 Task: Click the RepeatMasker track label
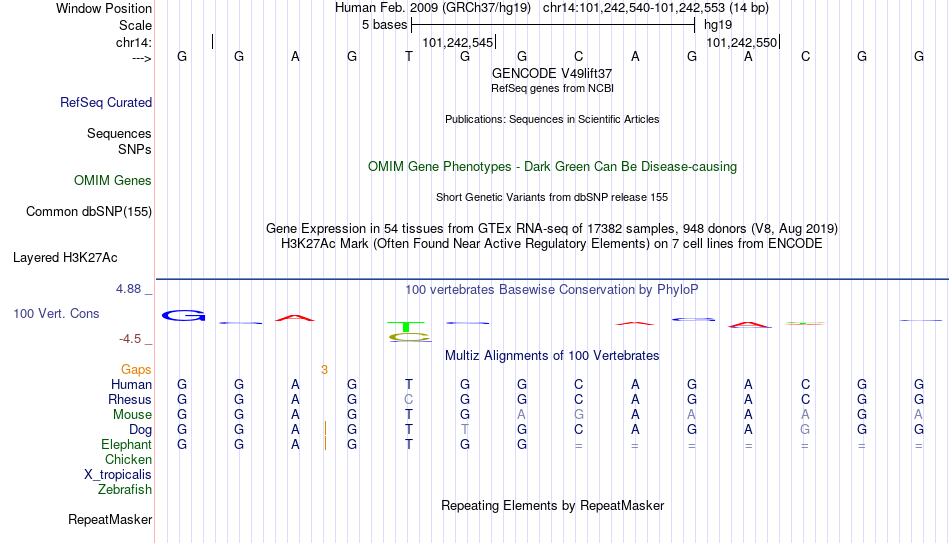[110, 519]
